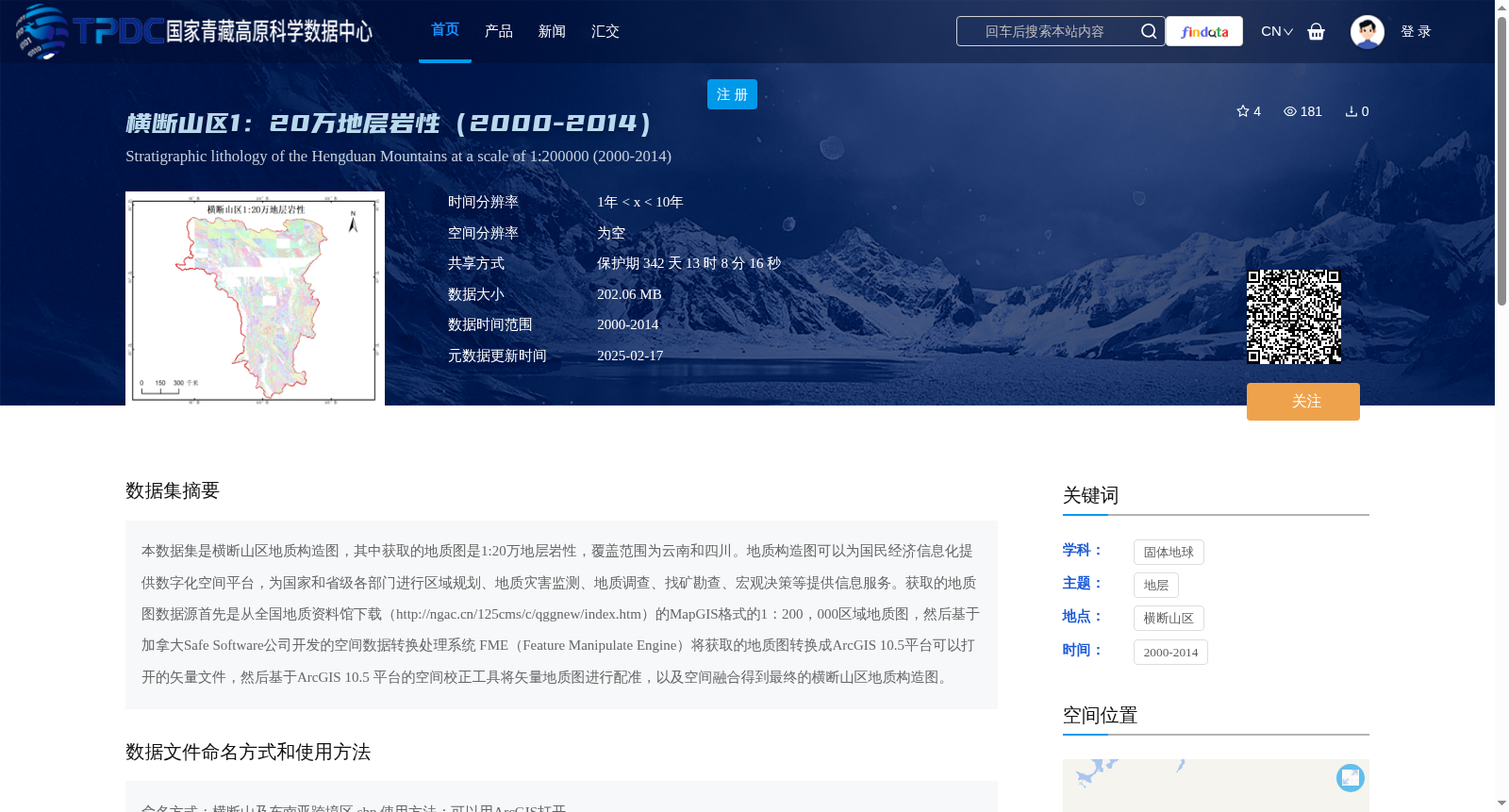1509x812 pixels.
Task: Click the findata button
Action: [x=1204, y=31]
